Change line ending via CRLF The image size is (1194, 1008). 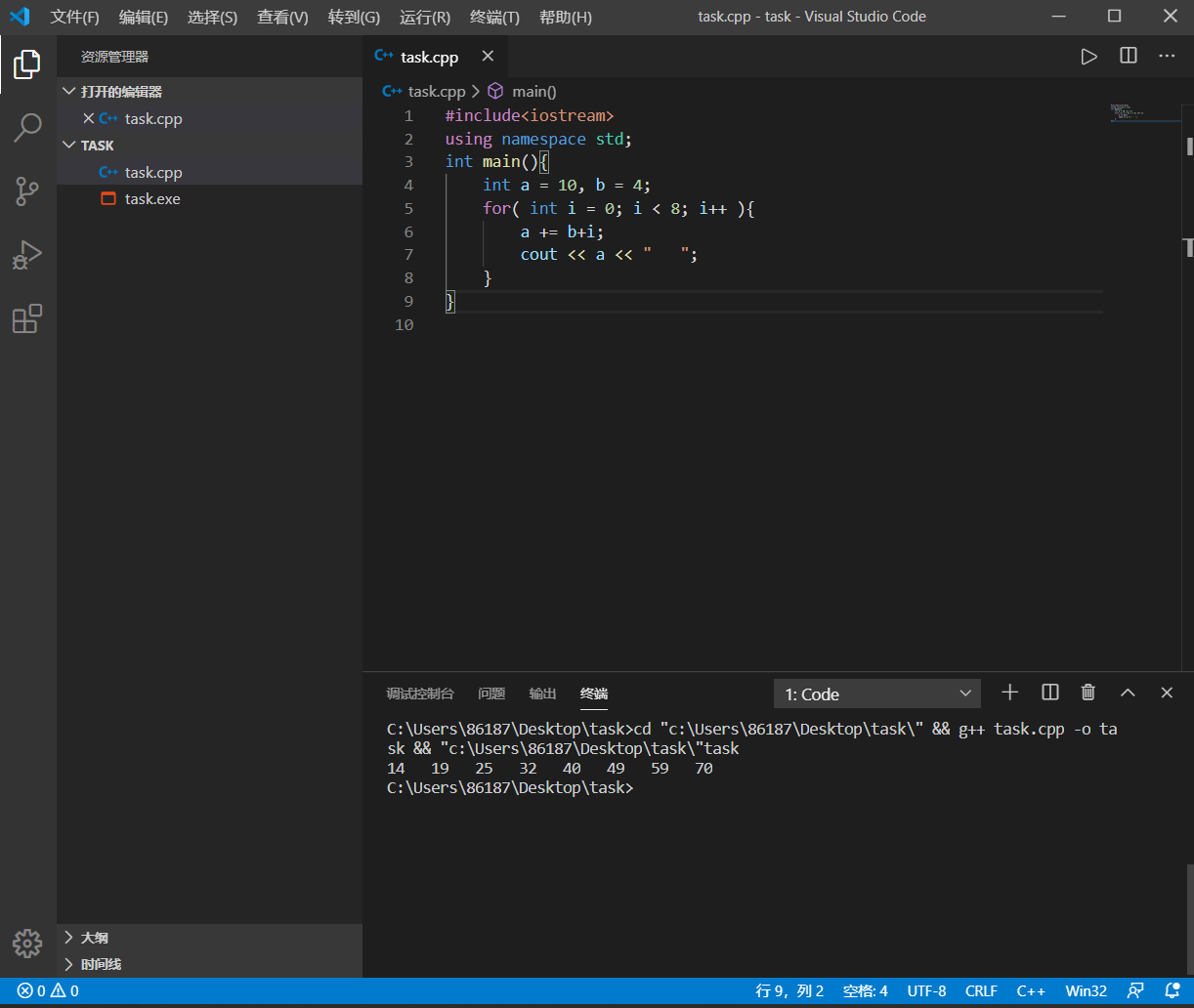[981, 990]
